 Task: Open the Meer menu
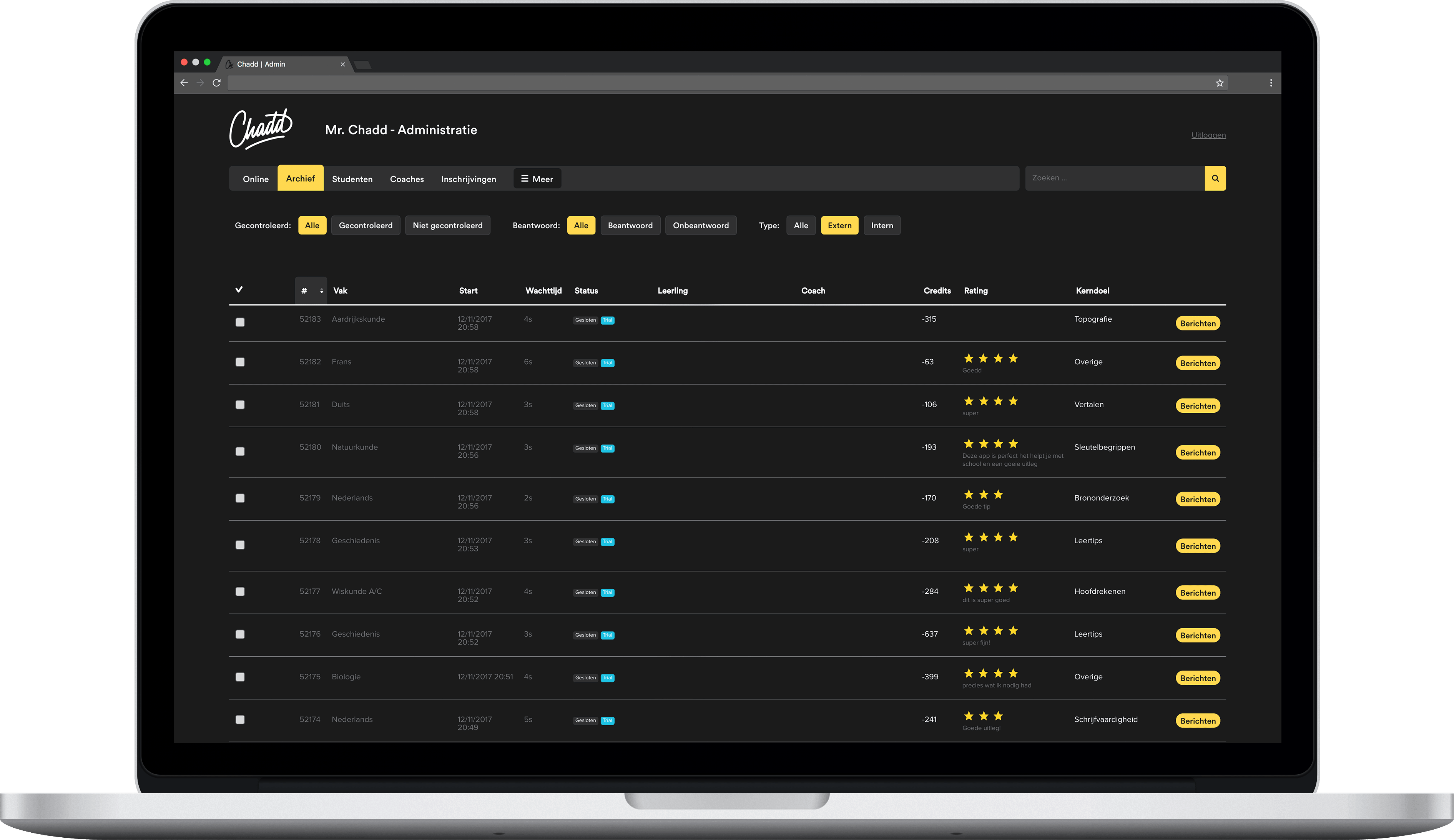(x=537, y=179)
